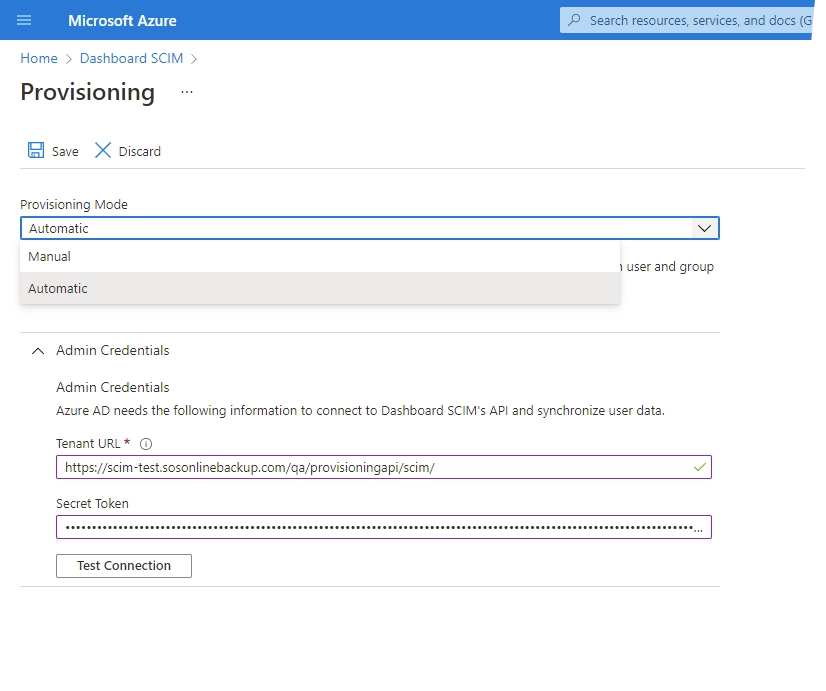Open the Azure portal hamburger menu
Screen dimensions: 826x691
pyautogui.click(x=24, y=21)
